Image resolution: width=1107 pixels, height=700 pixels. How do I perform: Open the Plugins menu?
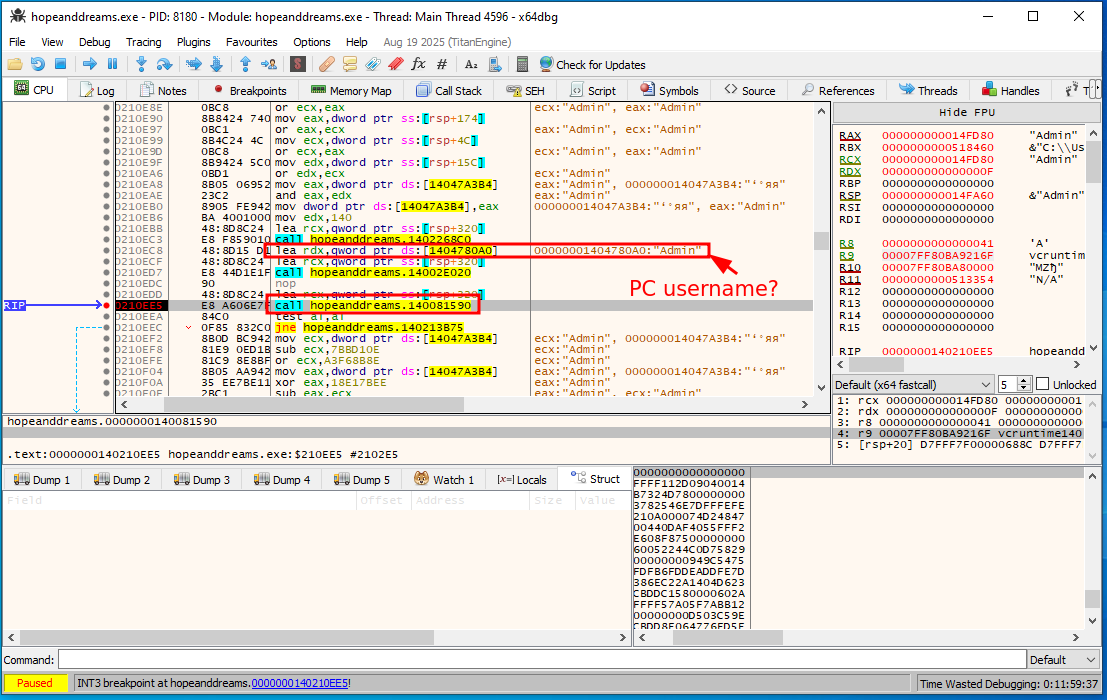click(194, 42)
